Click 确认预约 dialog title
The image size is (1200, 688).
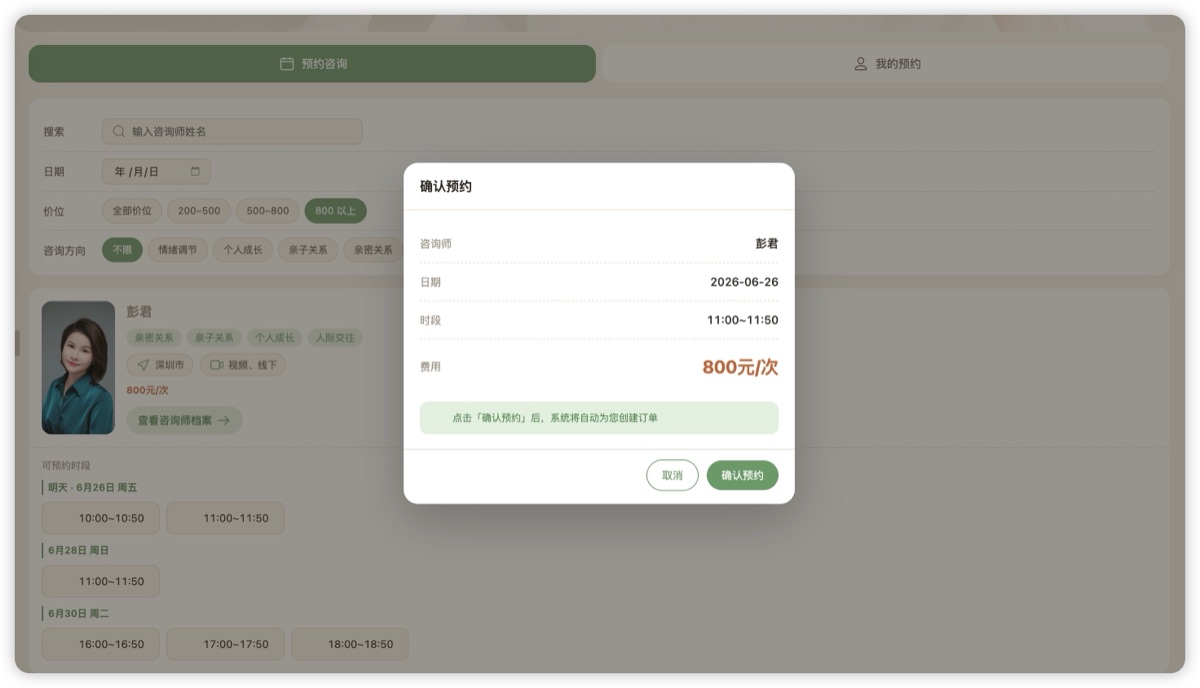(x=446, y=187)
